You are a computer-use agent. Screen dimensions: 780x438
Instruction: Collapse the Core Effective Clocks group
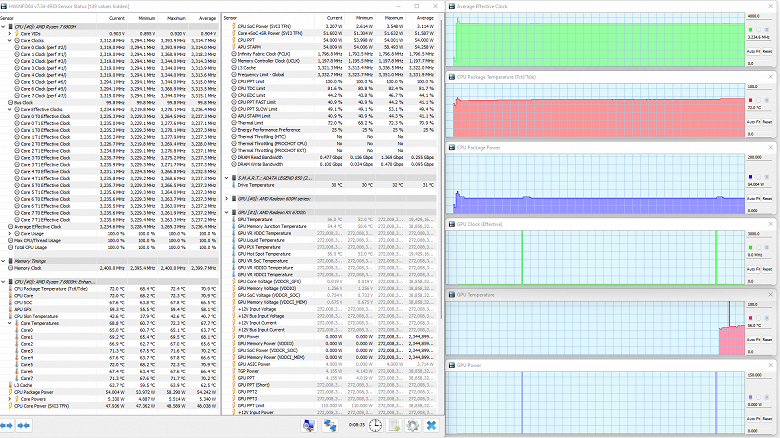pyautogui.click(x=11, y=109)
